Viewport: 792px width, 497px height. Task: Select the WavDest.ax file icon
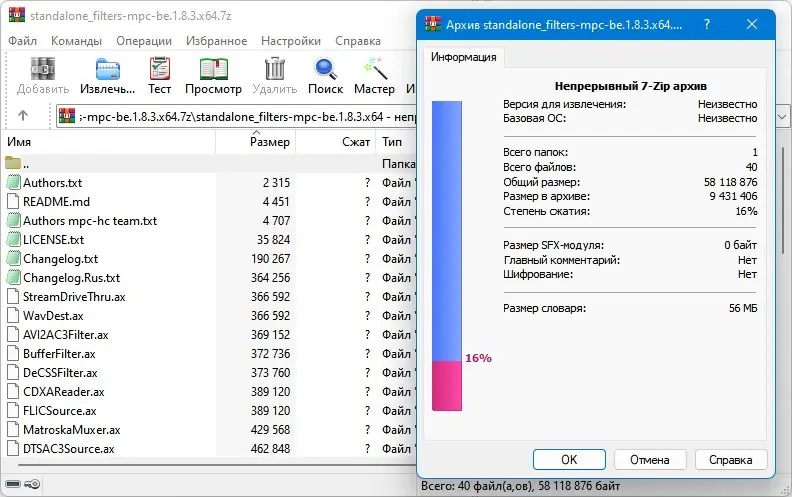[13, 316]
